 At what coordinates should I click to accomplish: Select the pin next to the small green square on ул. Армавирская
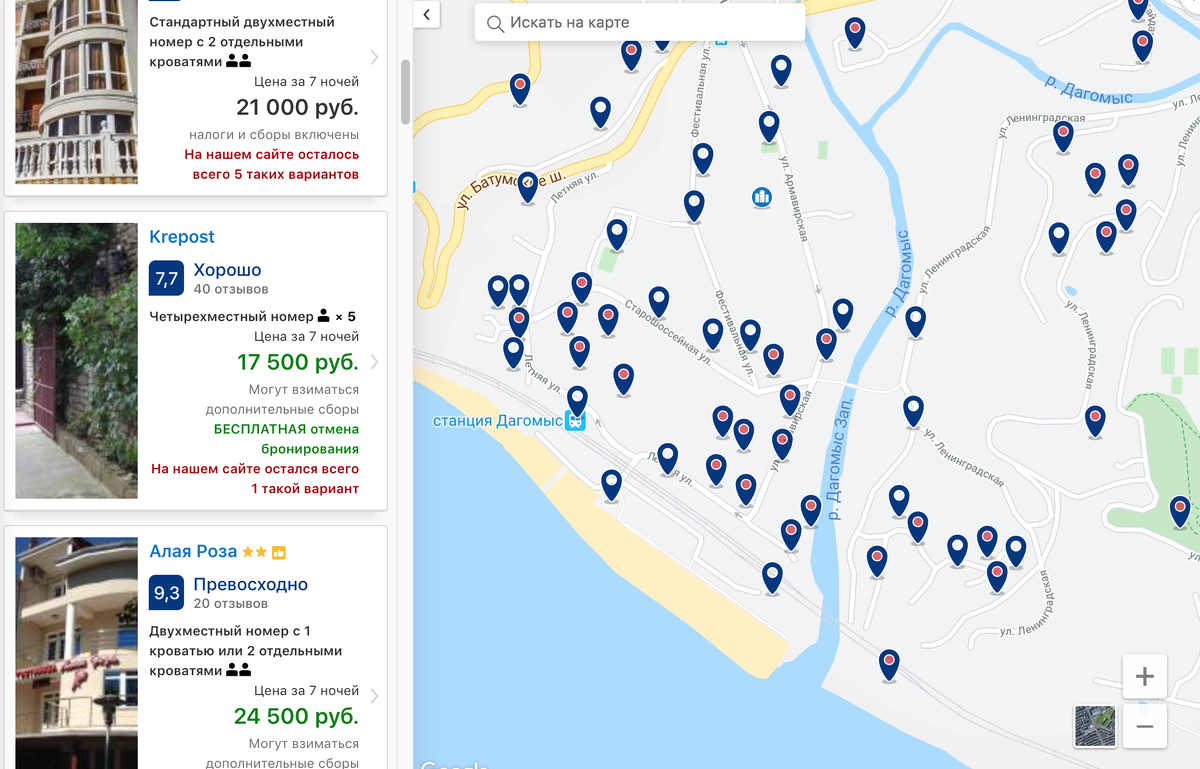coord(769,126)
